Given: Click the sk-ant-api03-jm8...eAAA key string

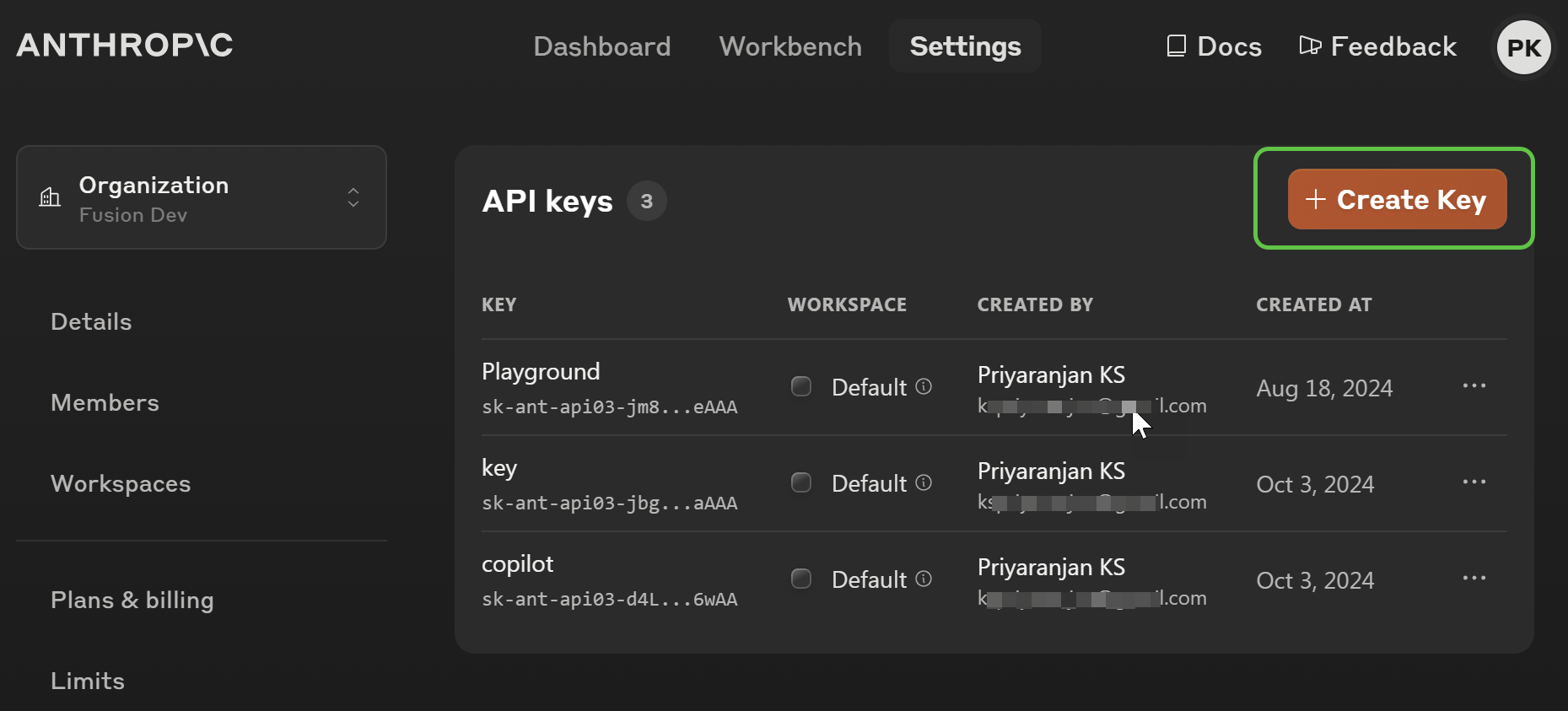Looking at the screenshot, I should (x=610, y=407).
